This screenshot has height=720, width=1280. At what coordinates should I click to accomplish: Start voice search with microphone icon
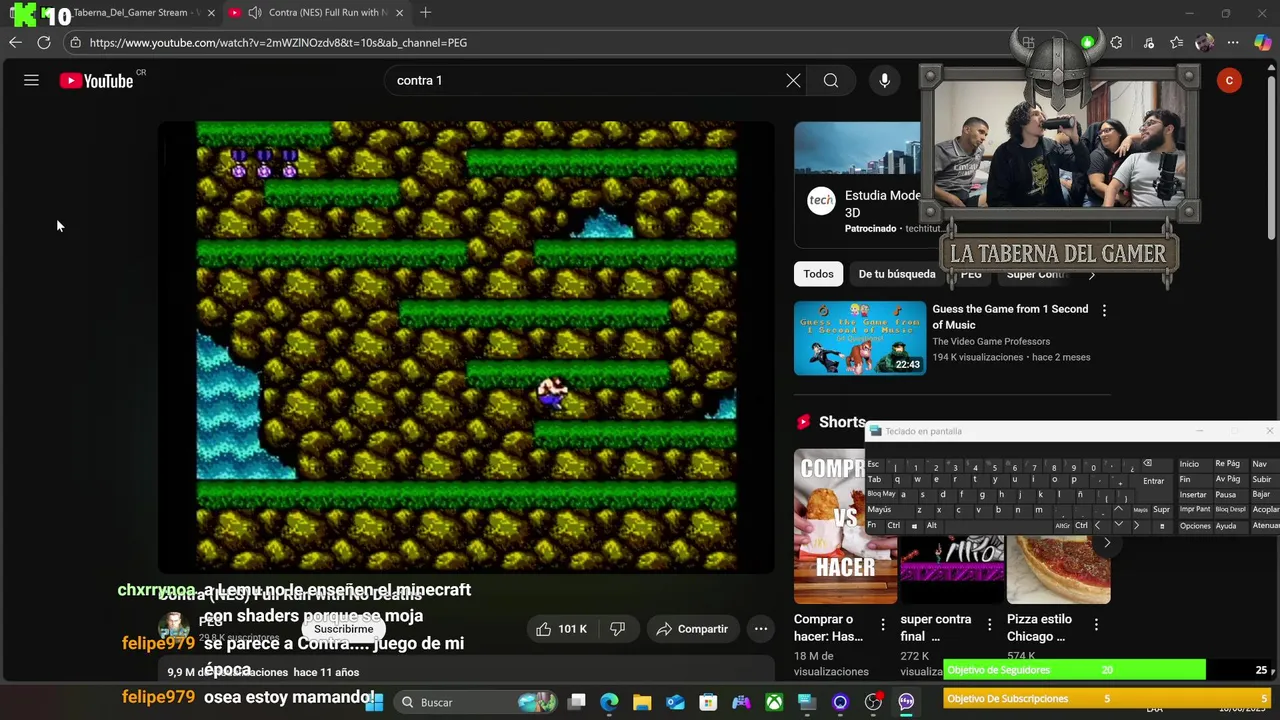coord(884,80)
